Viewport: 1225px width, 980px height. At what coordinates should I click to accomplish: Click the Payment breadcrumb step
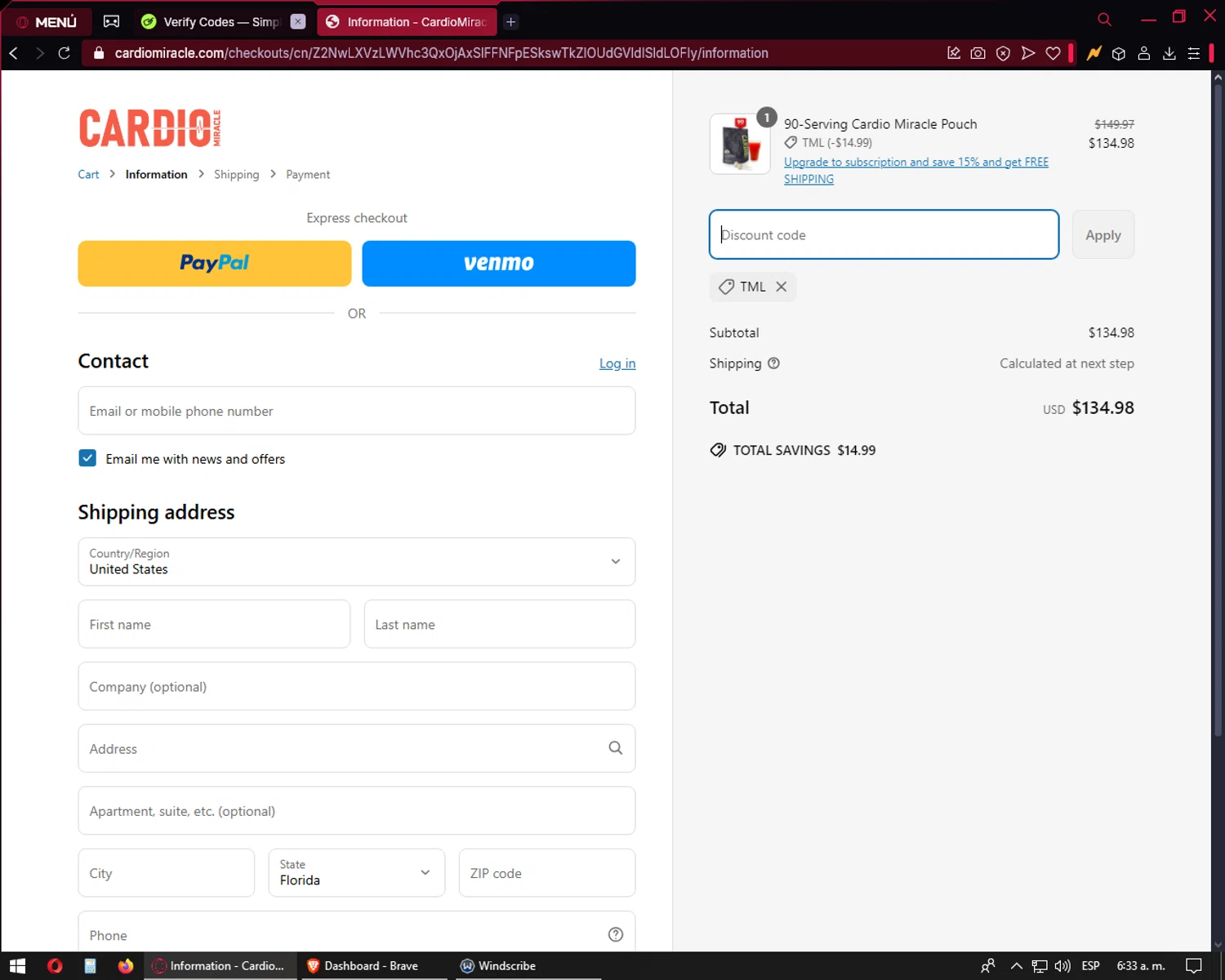pyautogui.click(x=308, y=175)
